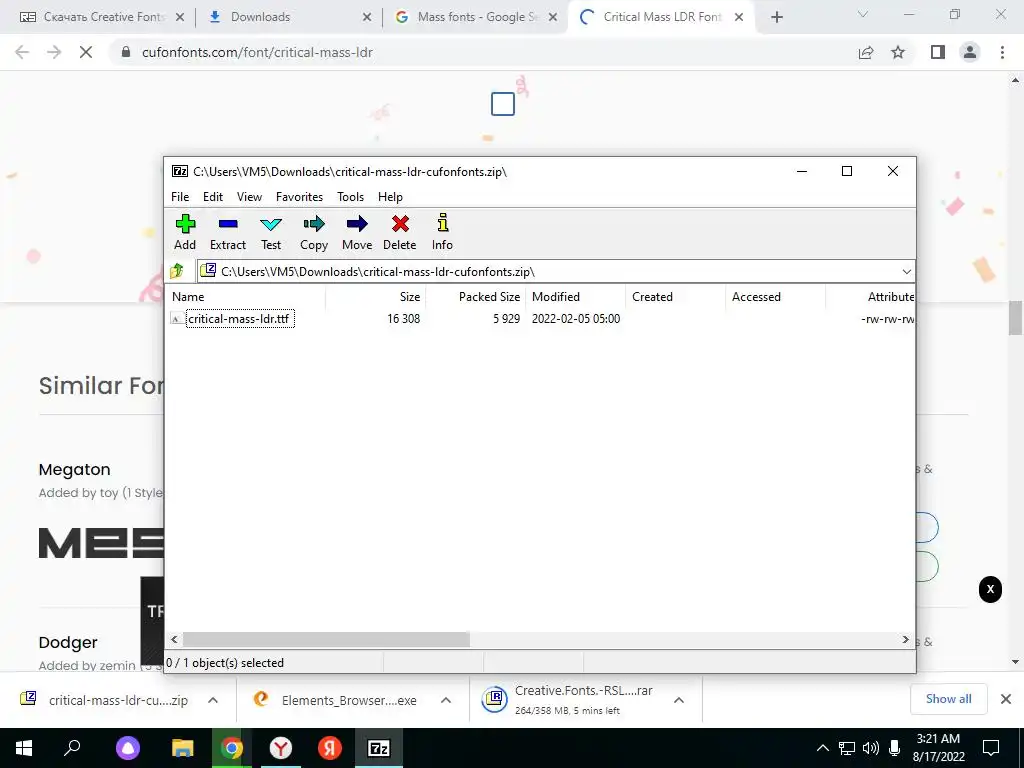The width and height of the screenshot is (1024, 768).
Task: Click the red Delete icon
Action: [400, 232]
